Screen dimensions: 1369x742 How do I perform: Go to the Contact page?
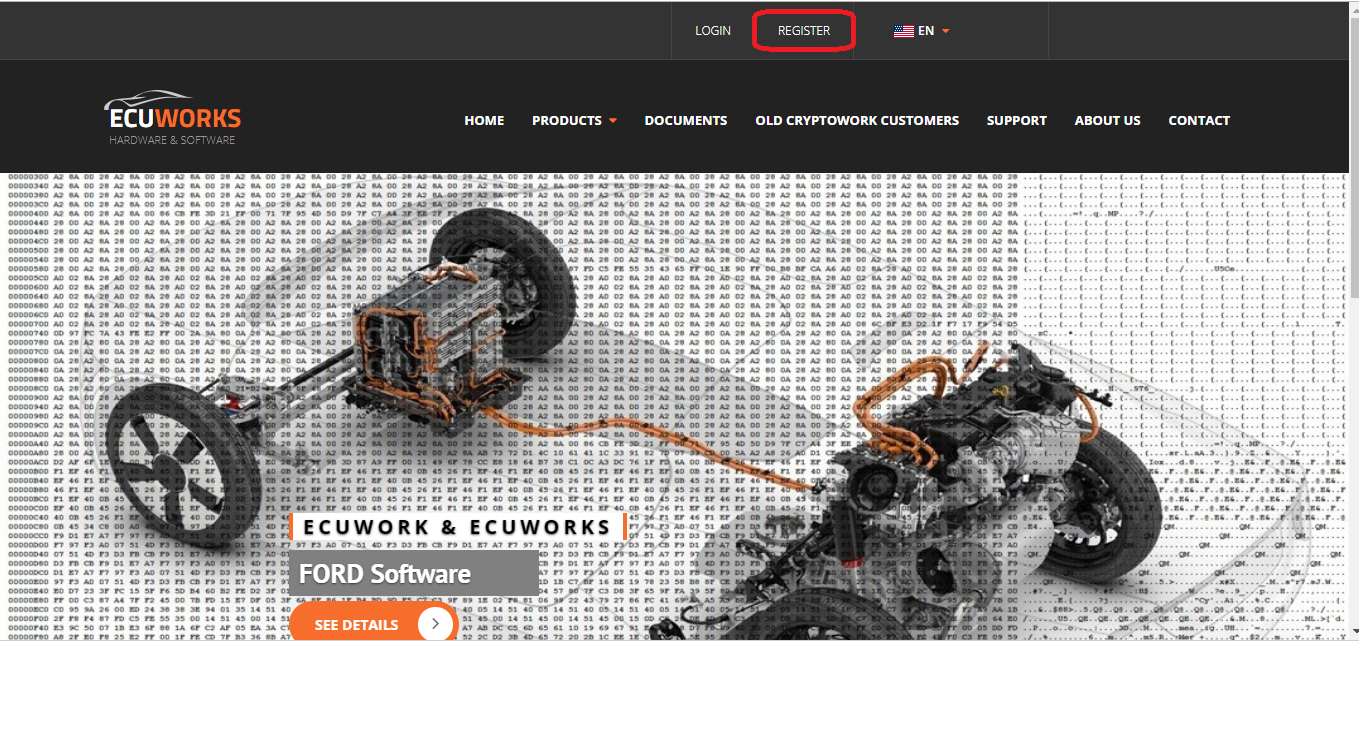click(x=1199, y=120)
